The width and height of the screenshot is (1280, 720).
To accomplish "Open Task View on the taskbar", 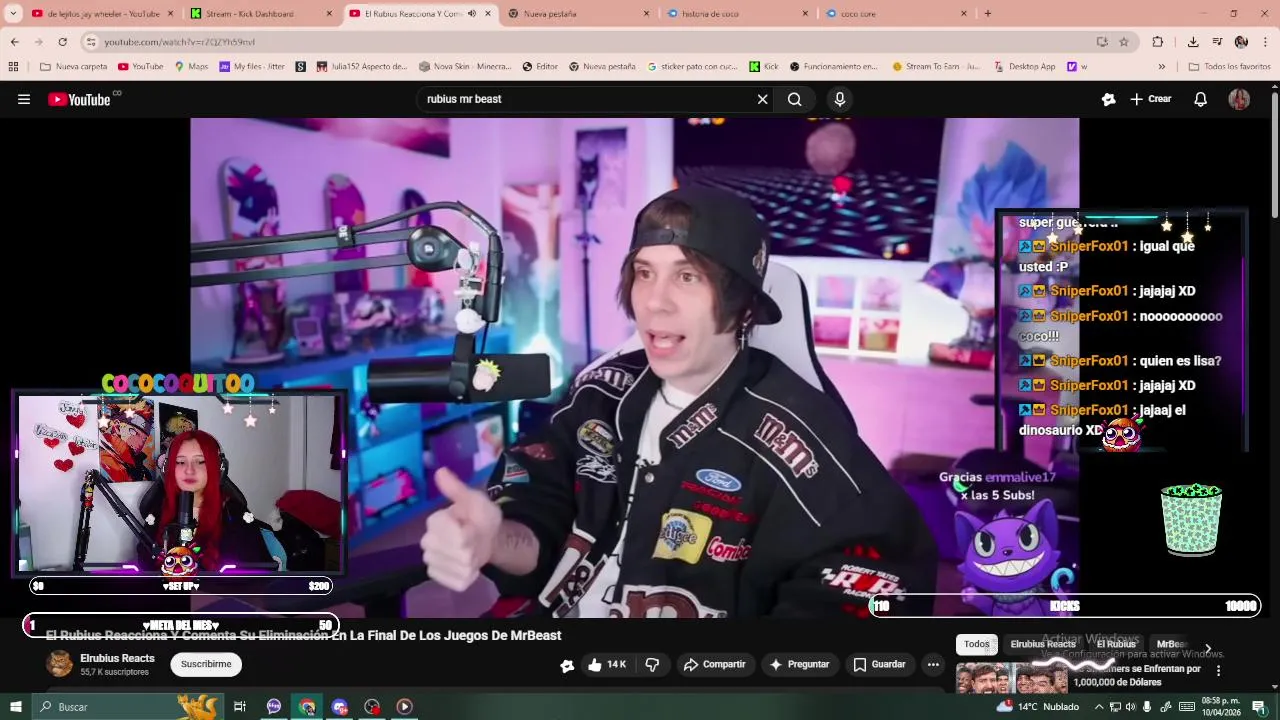I will coord(240,707).
